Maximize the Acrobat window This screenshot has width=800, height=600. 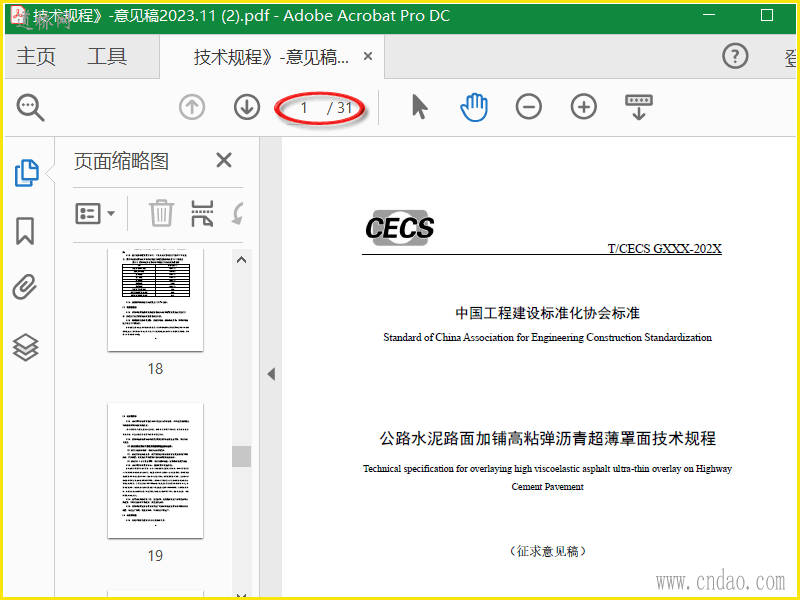tap(767, 15)
